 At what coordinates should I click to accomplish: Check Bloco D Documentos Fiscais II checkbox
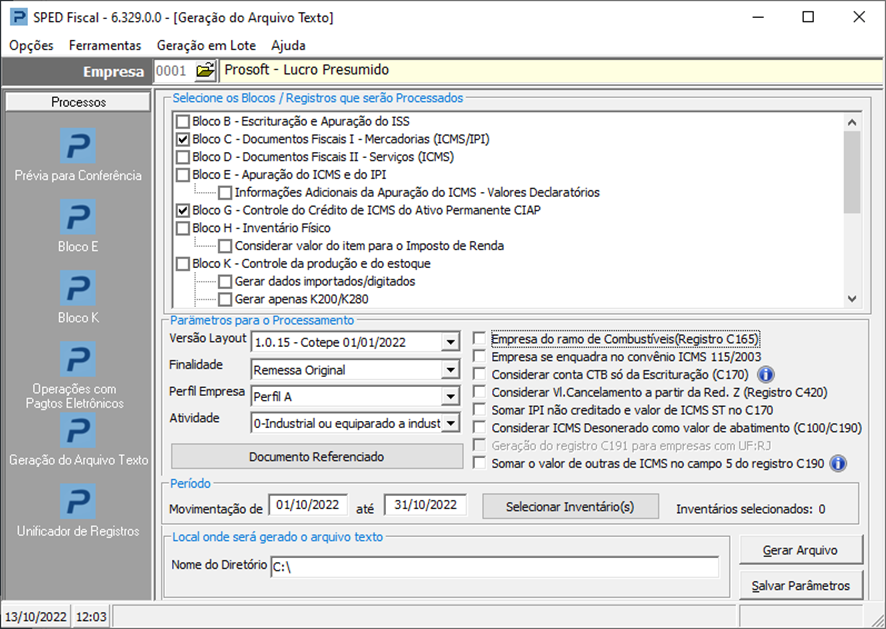pos(183,157)
